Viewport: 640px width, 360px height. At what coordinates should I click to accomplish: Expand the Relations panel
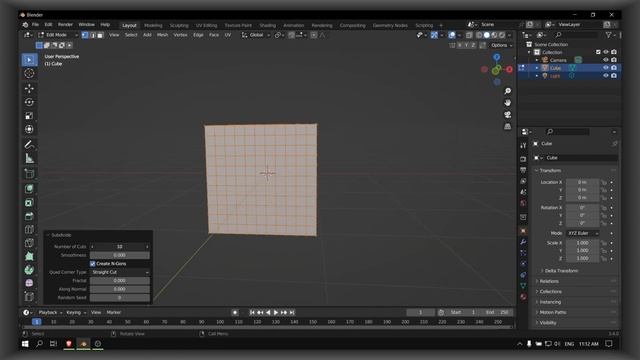pyautogui.click(x=546, y=281)
